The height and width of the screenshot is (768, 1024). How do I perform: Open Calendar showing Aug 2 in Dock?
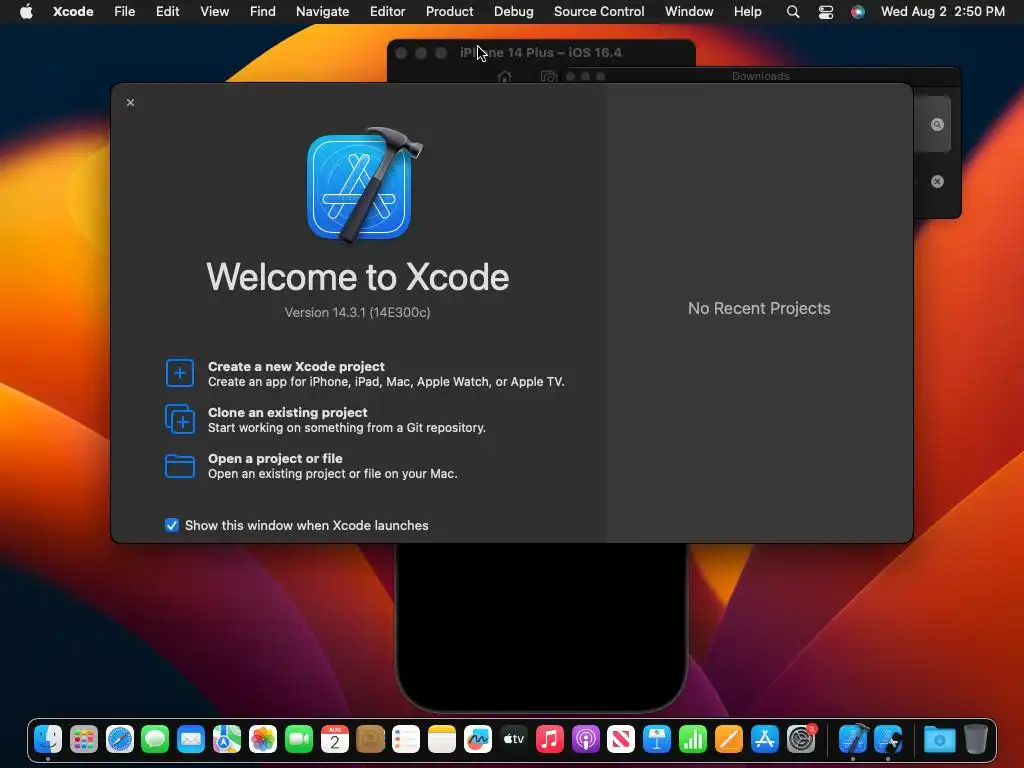[334, 739]
